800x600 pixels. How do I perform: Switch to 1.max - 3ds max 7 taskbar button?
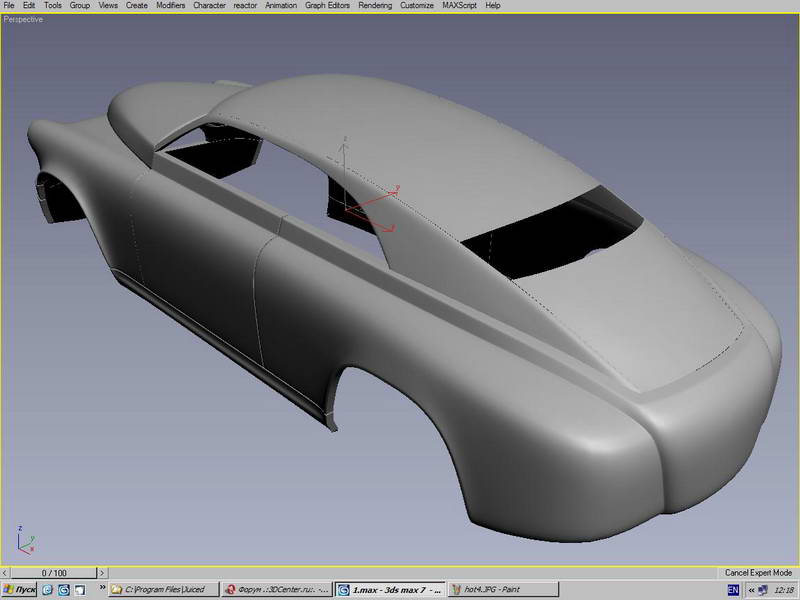point(390,590)
